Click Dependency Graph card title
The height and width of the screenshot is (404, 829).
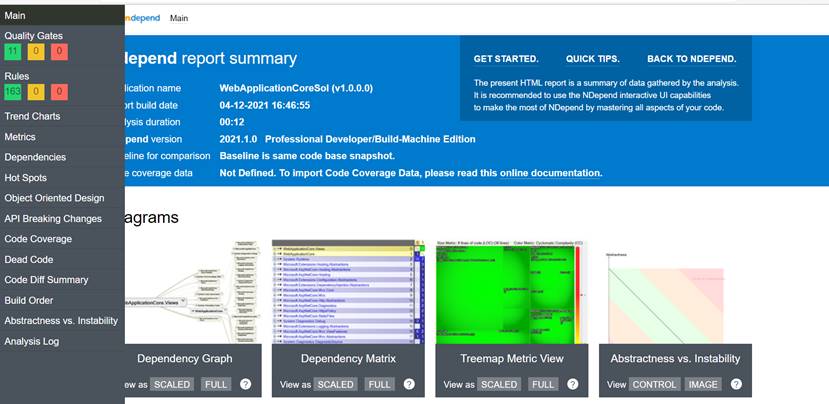click(x=185, y=359)
